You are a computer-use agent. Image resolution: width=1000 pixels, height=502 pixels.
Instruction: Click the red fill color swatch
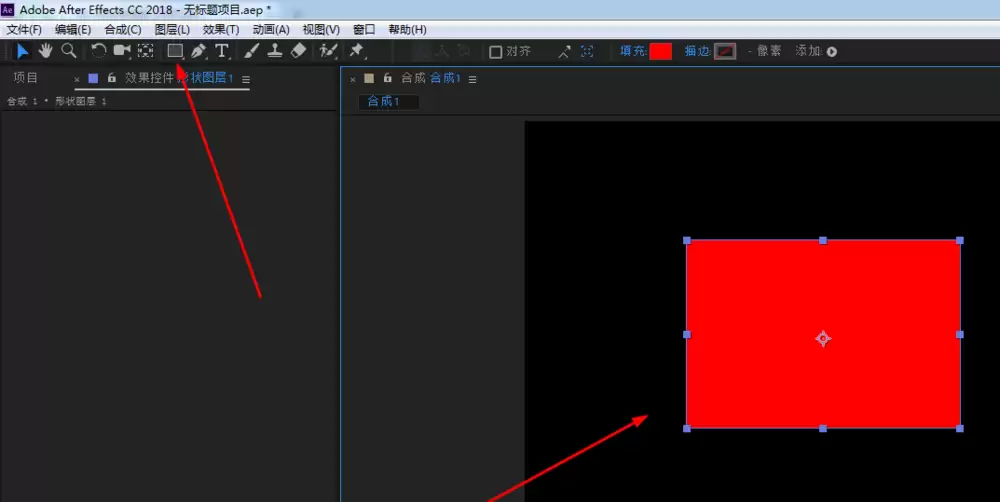(x=661, y=52)
